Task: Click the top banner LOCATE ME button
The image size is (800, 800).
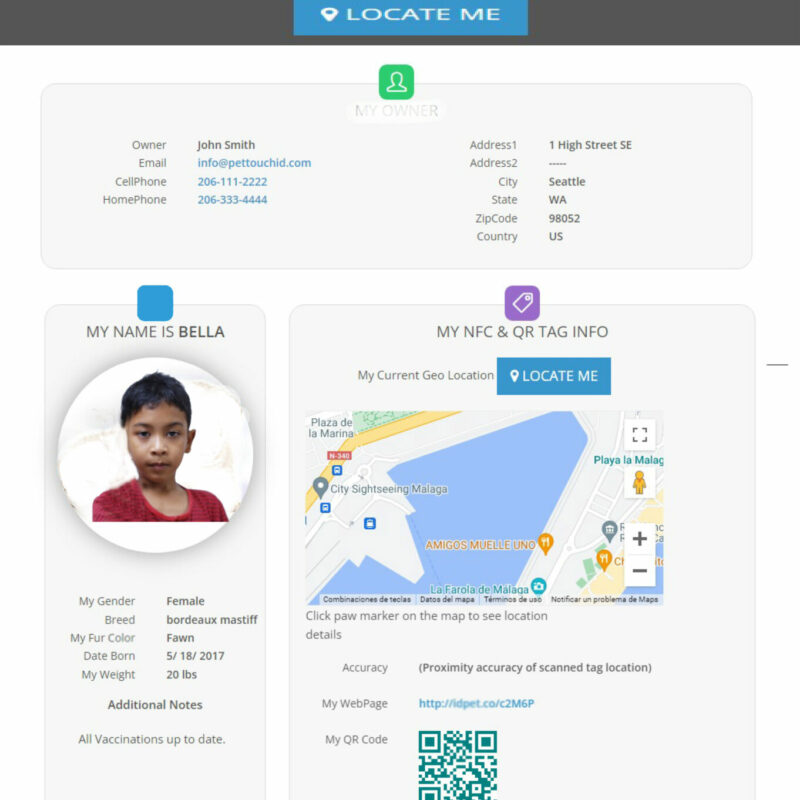Action: (410, 16)
